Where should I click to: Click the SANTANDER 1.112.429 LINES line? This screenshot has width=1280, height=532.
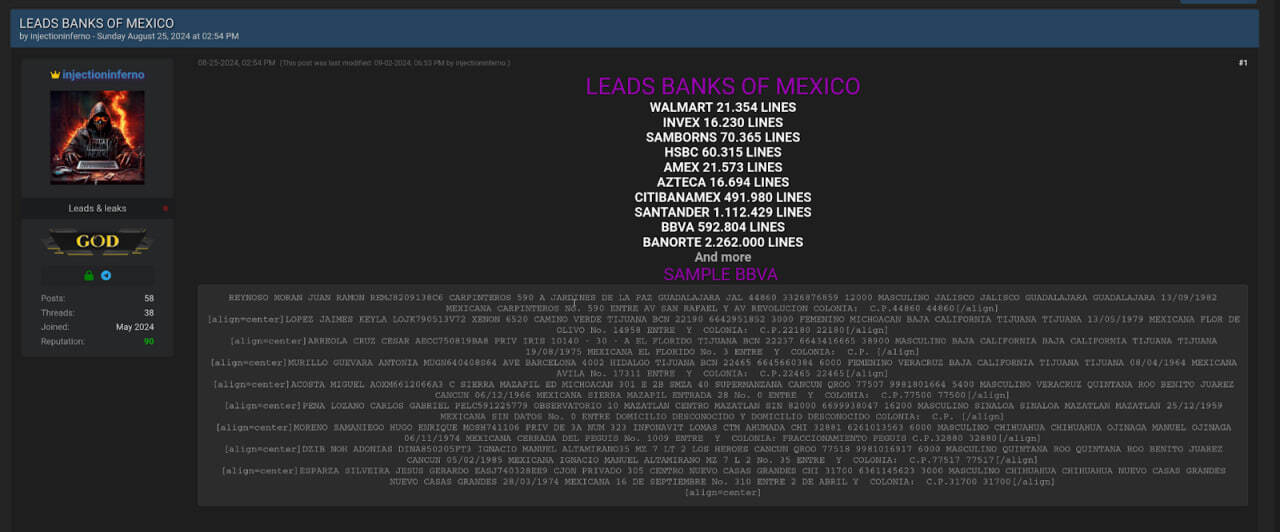click(722, 212)
